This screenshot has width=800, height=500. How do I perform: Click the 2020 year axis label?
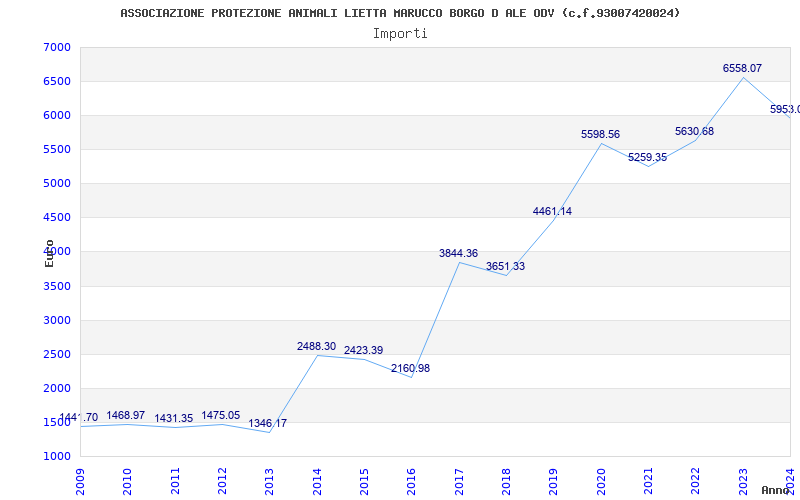click(x=601, y=482)
